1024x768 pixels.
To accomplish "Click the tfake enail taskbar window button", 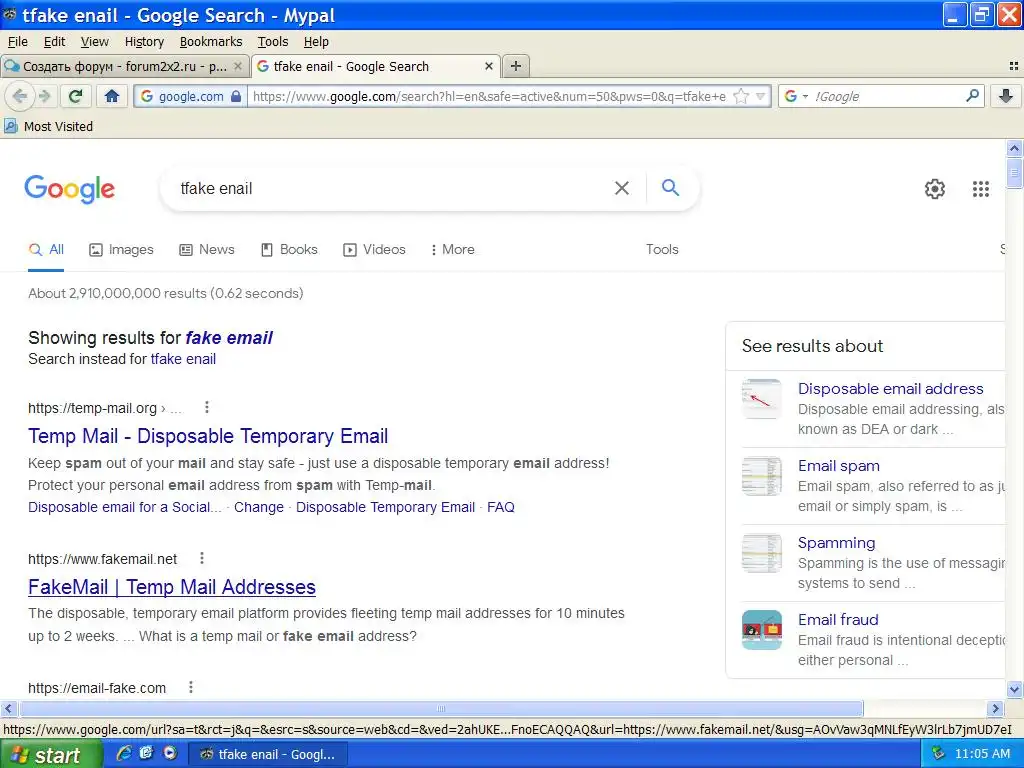I will [268, 755].
